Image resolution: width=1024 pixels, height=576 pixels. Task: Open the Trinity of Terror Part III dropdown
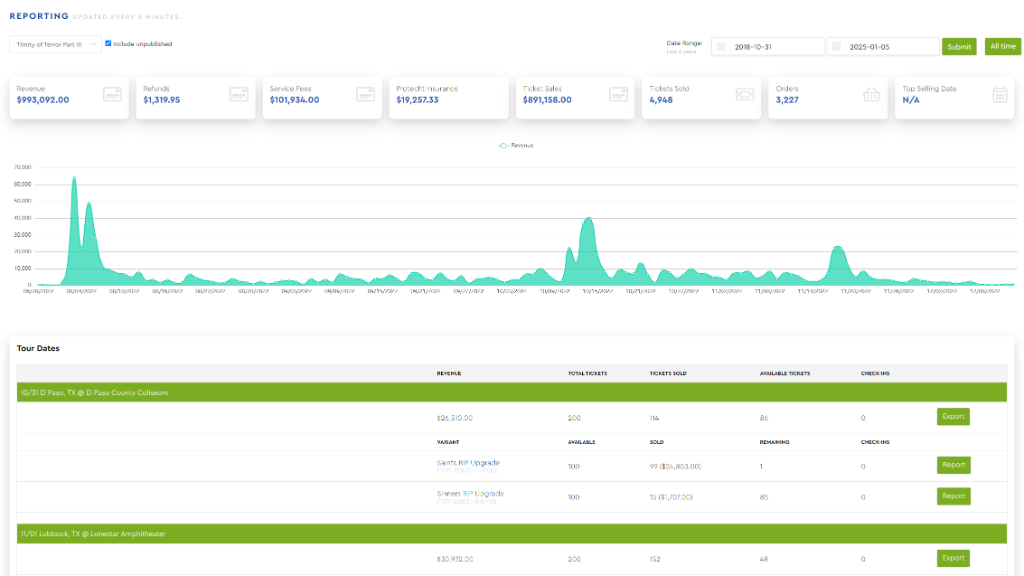click(55, 44)
